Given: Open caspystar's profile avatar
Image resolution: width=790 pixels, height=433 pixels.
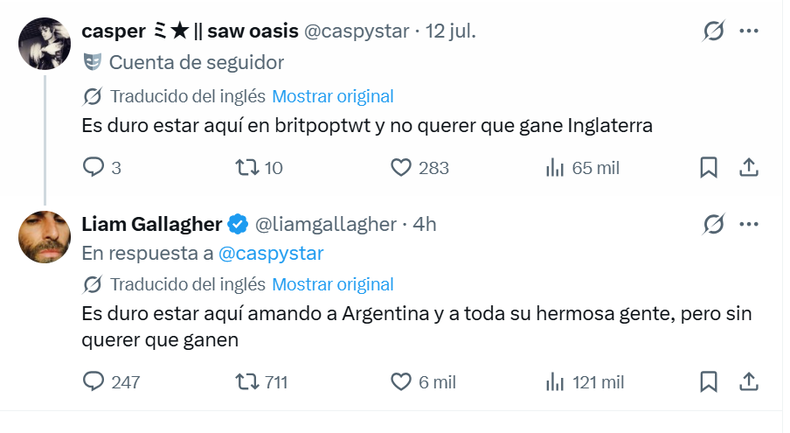Looking at the screenshot, I should point(44,43).
